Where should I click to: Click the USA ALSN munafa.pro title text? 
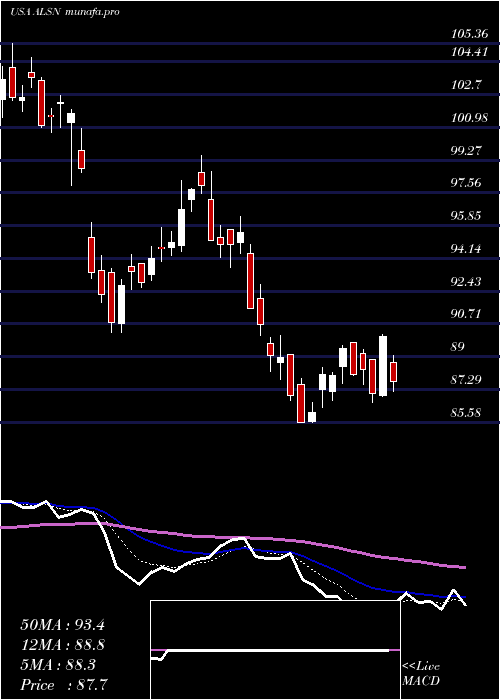click(x=64, y=12)
